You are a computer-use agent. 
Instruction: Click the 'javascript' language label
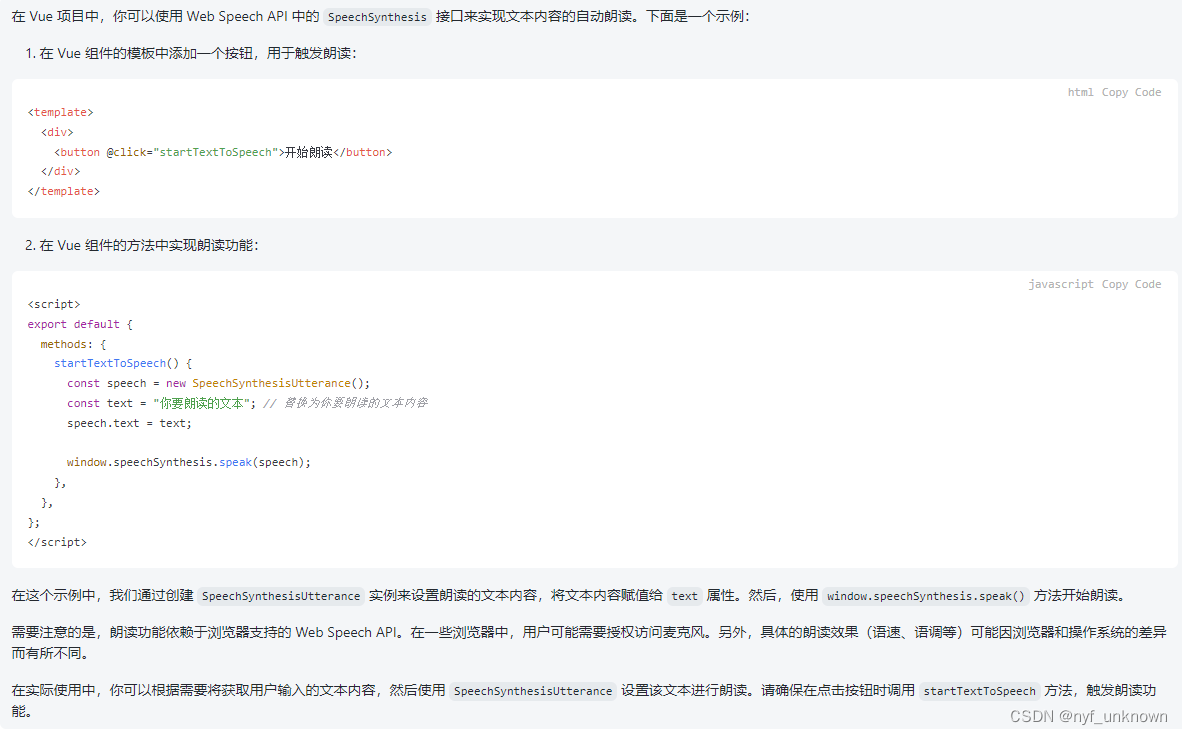(1061, 284)
